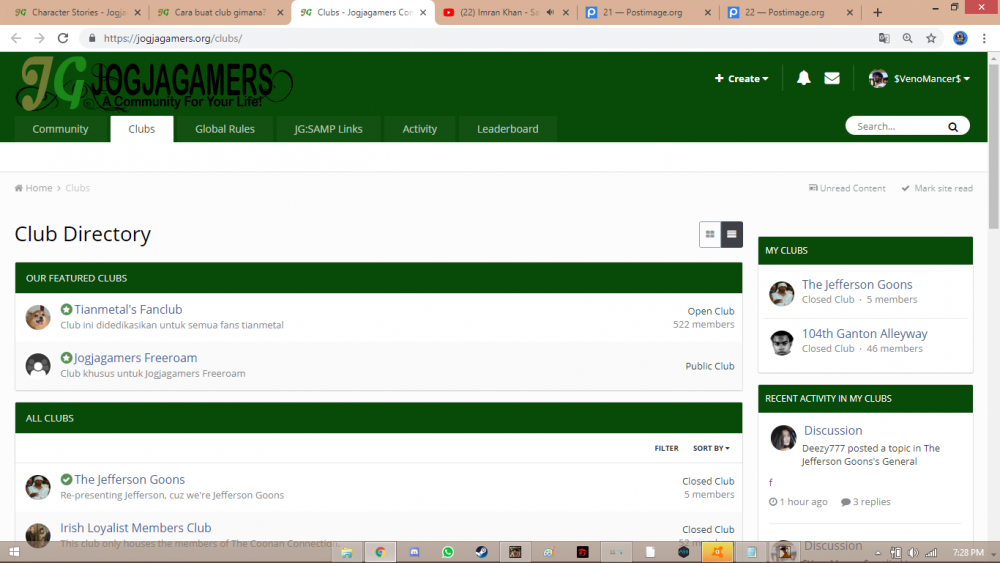Screen dimensions: 1000x563
Task: Open the Chrome profile avatar icon
Action: (960, 38)
